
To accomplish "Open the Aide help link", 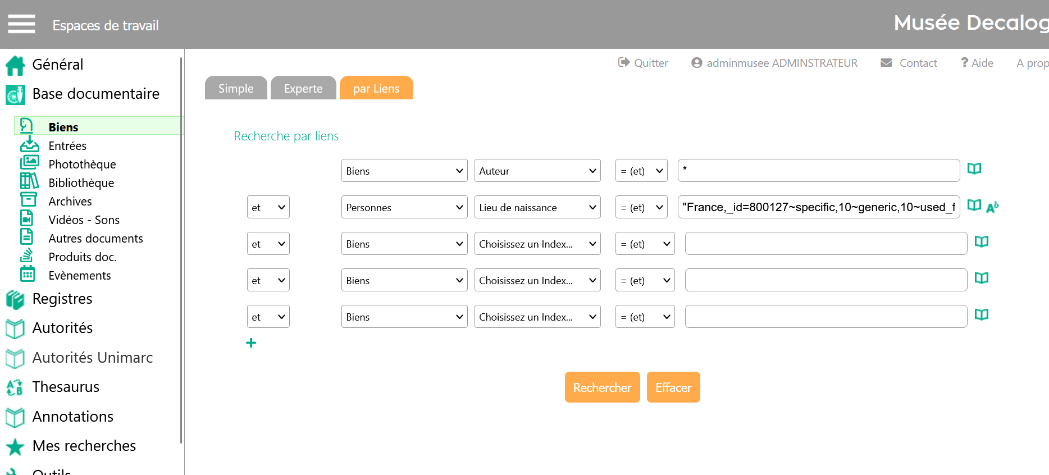I will pyautogui.click(x=977, y=63).
